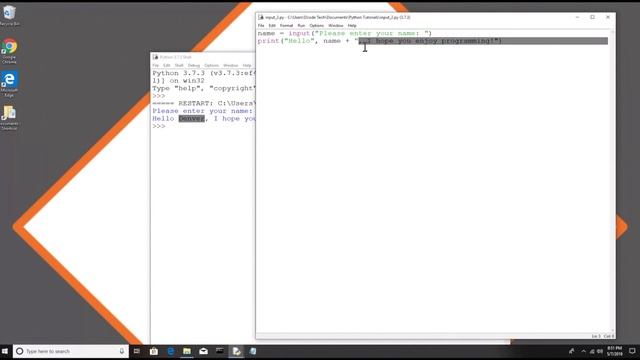Viewport: 640px width, 360px height.
Task: Click the Python Shell window's title icon
Action: [155, 57]
